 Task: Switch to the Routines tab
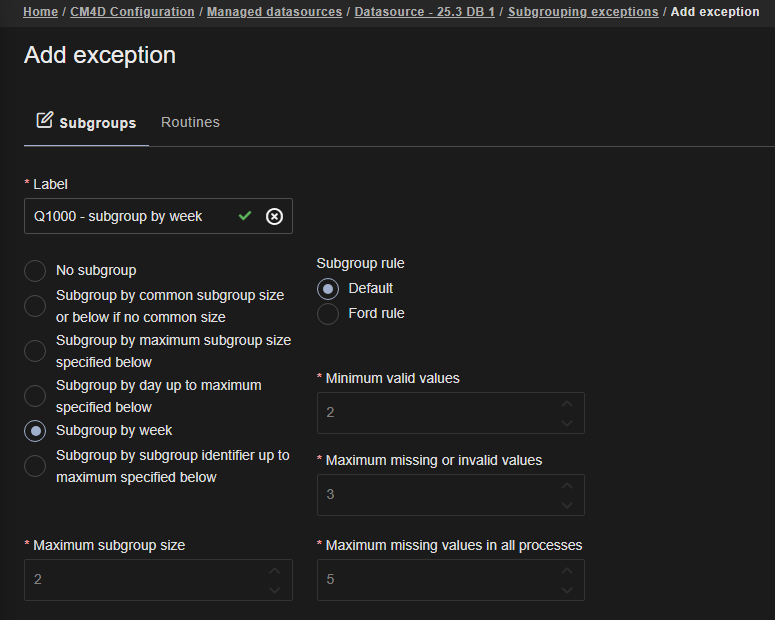190,122
